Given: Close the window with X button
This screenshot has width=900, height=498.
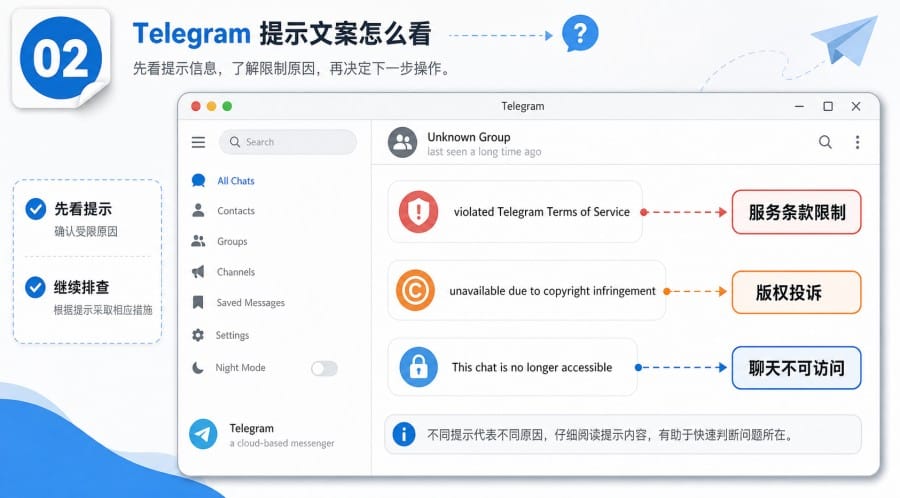Looking at the screenshot, I should coord(856,106).
